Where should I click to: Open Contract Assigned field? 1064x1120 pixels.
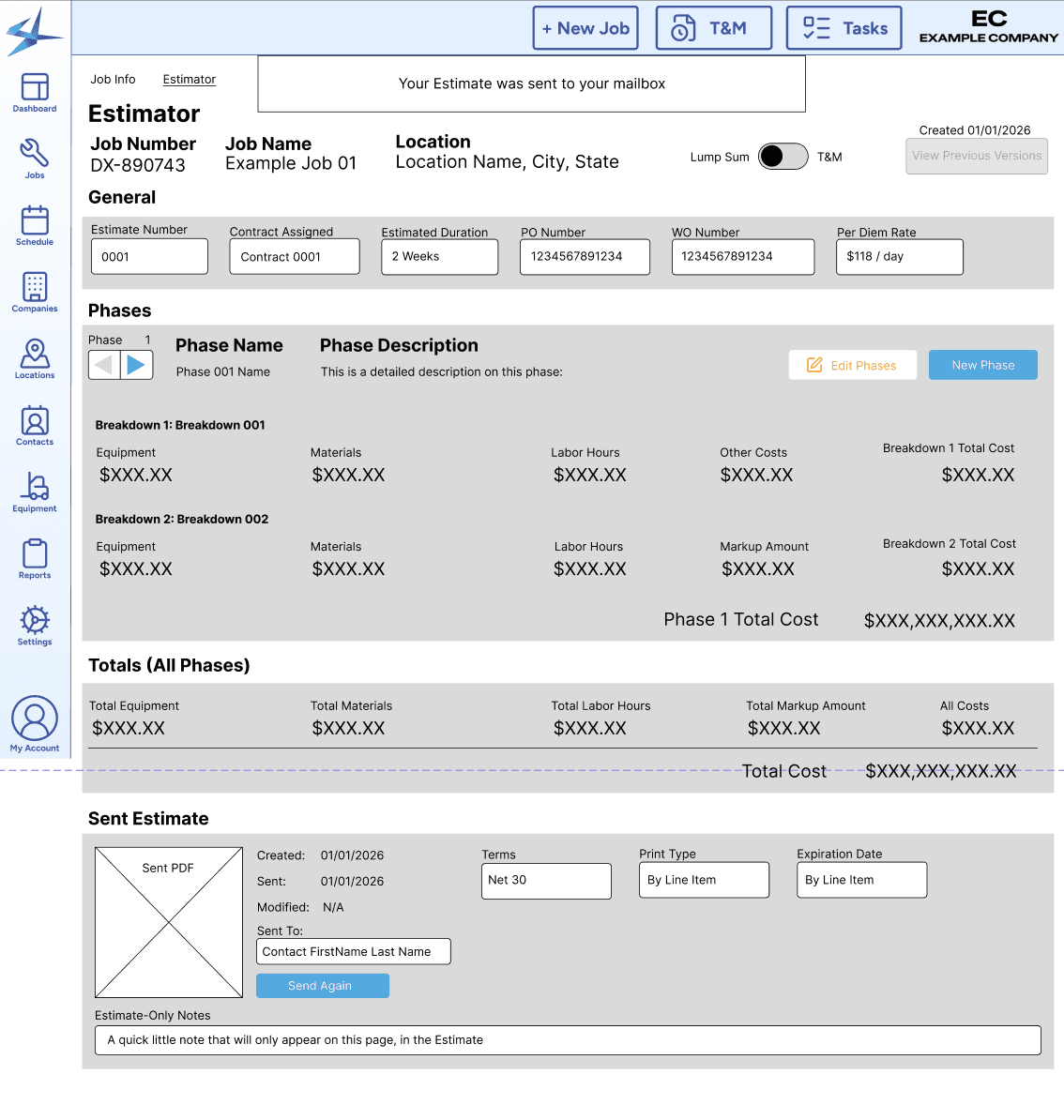295,256
